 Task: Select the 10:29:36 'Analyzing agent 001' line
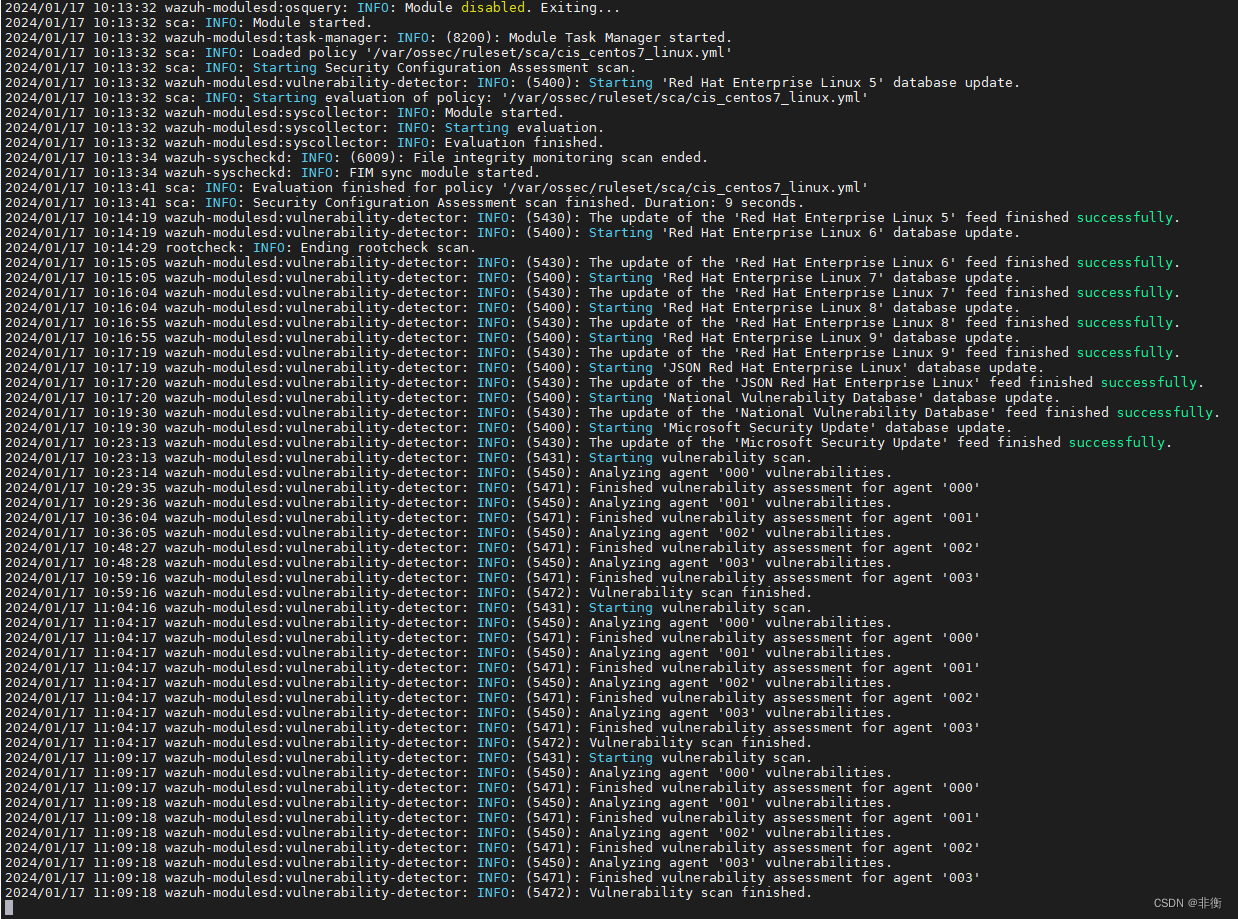448,503
